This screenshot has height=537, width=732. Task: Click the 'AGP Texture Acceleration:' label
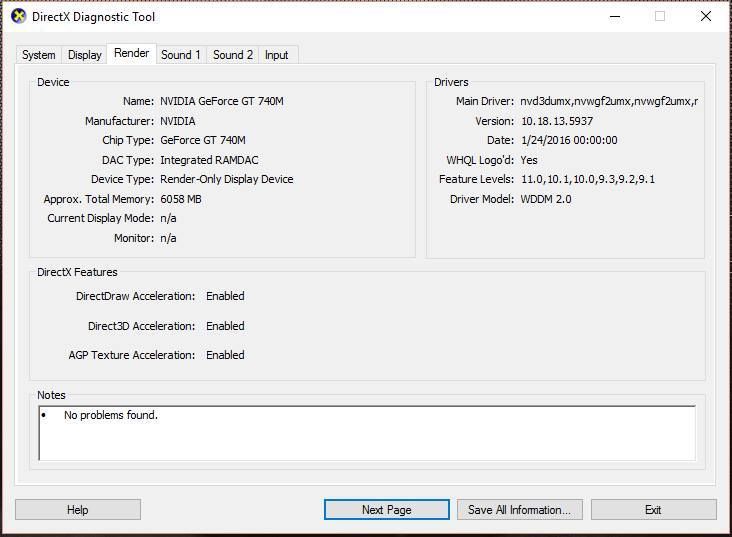[x=132, y=355]
